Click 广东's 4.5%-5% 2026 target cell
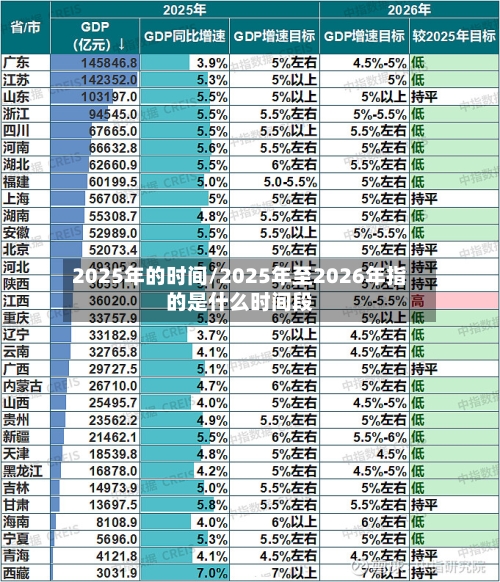500x582 pixels. tap(364, 63)
